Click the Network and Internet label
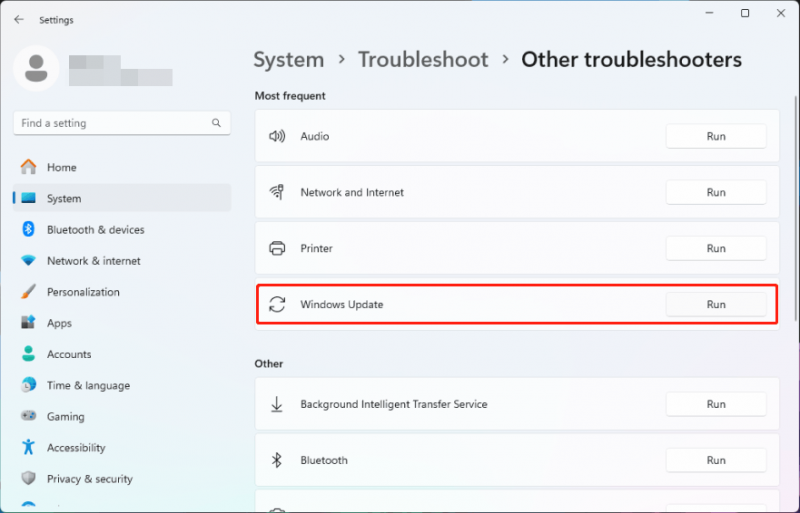The height and width of the screenshot is (513, 800). tap(352, 192)
